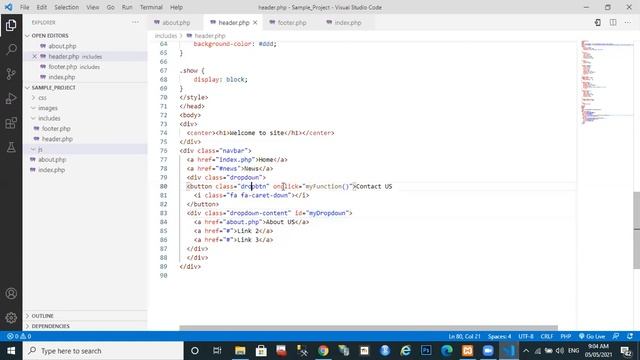Screen dimensions: 640x360
Task: Open the Extensions view
Action: click(11, 123)
